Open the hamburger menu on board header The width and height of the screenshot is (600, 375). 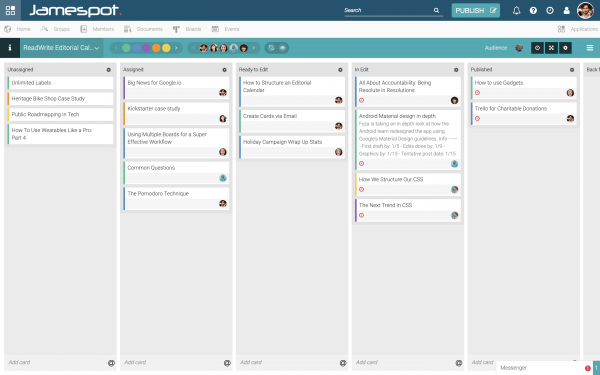pos(590,48)
